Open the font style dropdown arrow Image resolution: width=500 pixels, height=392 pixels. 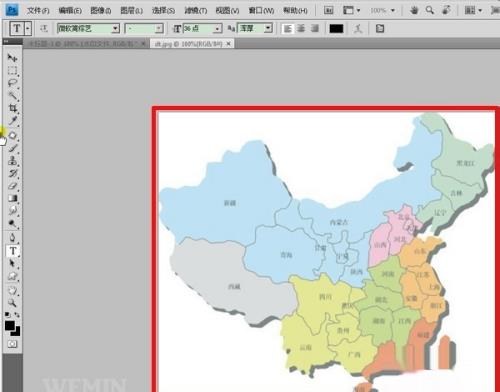(x=159, y=29)
